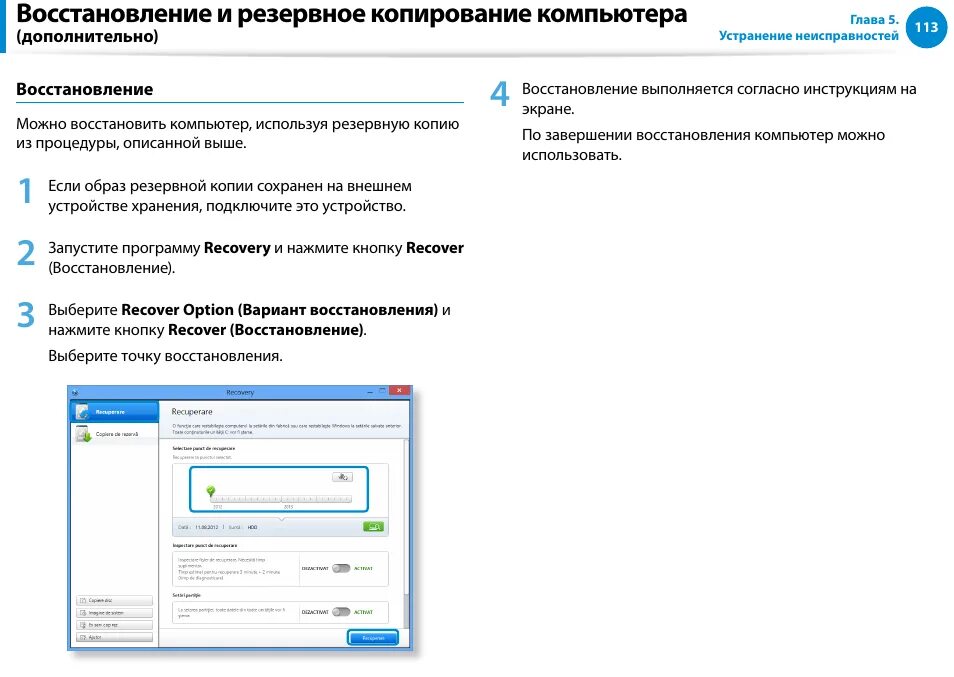
Task: Close the Recovery window
Action: (399, 391)
